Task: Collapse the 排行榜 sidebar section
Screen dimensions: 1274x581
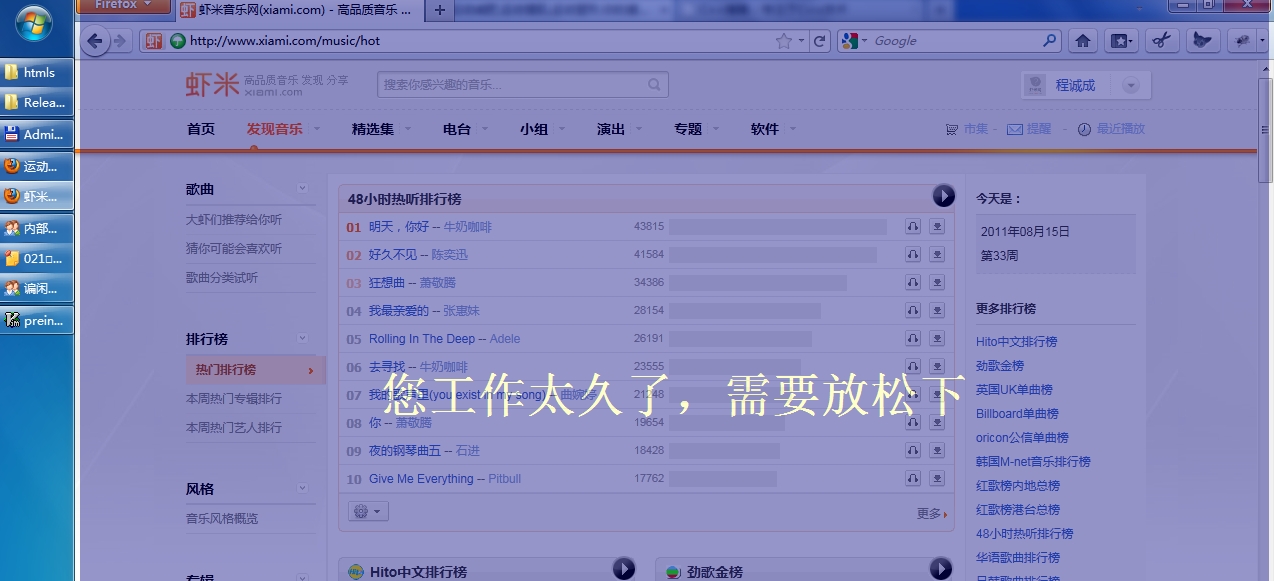Action: pyautogui.click(x=302, y=339)
